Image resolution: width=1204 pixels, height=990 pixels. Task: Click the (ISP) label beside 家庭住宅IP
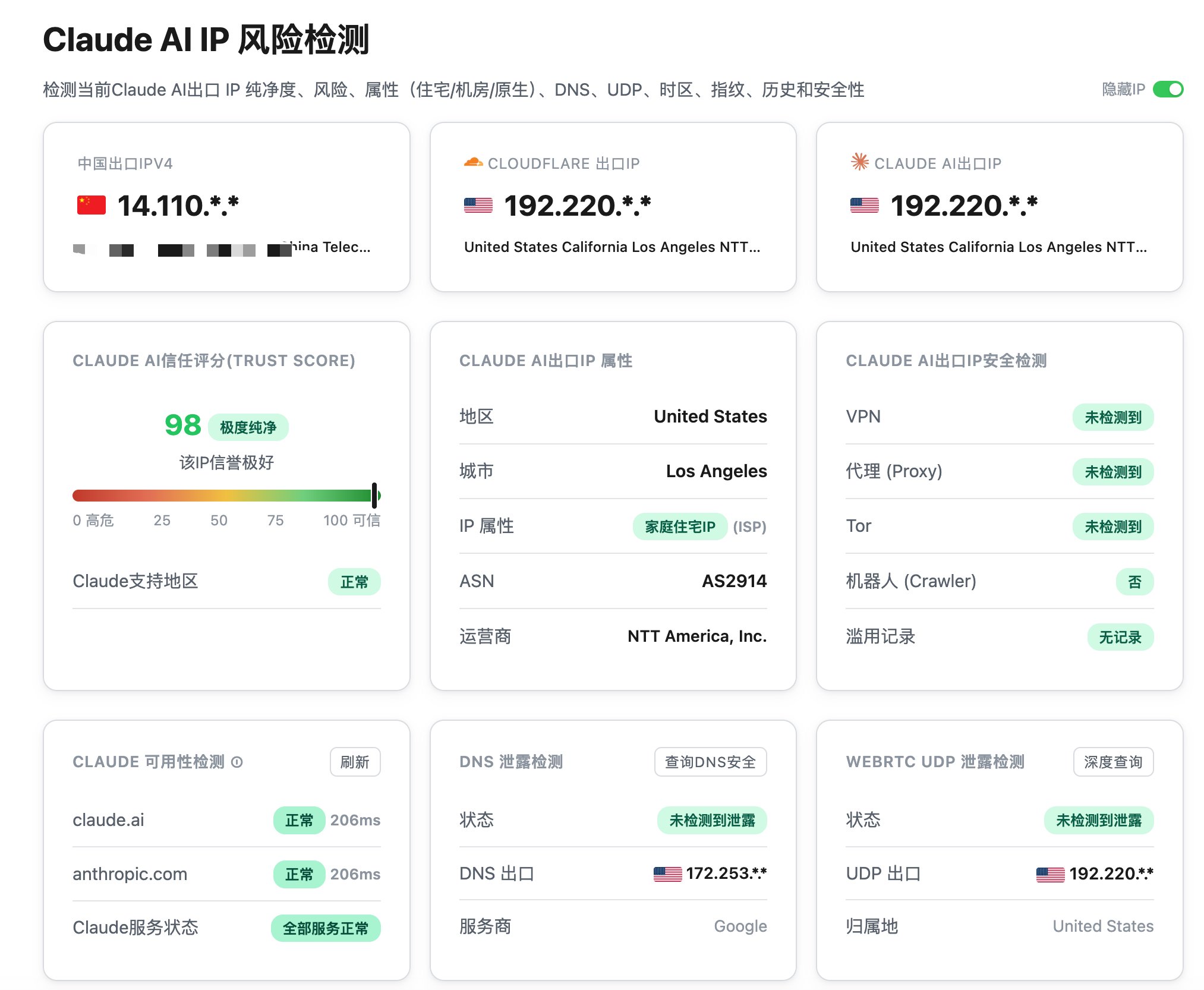click(749, 526)
